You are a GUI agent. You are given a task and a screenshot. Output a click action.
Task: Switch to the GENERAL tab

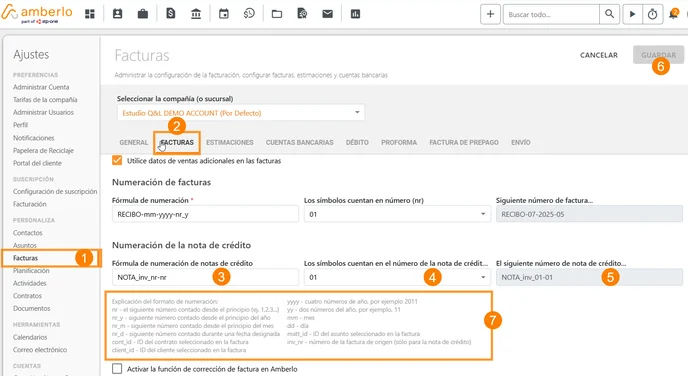[133, 142]
